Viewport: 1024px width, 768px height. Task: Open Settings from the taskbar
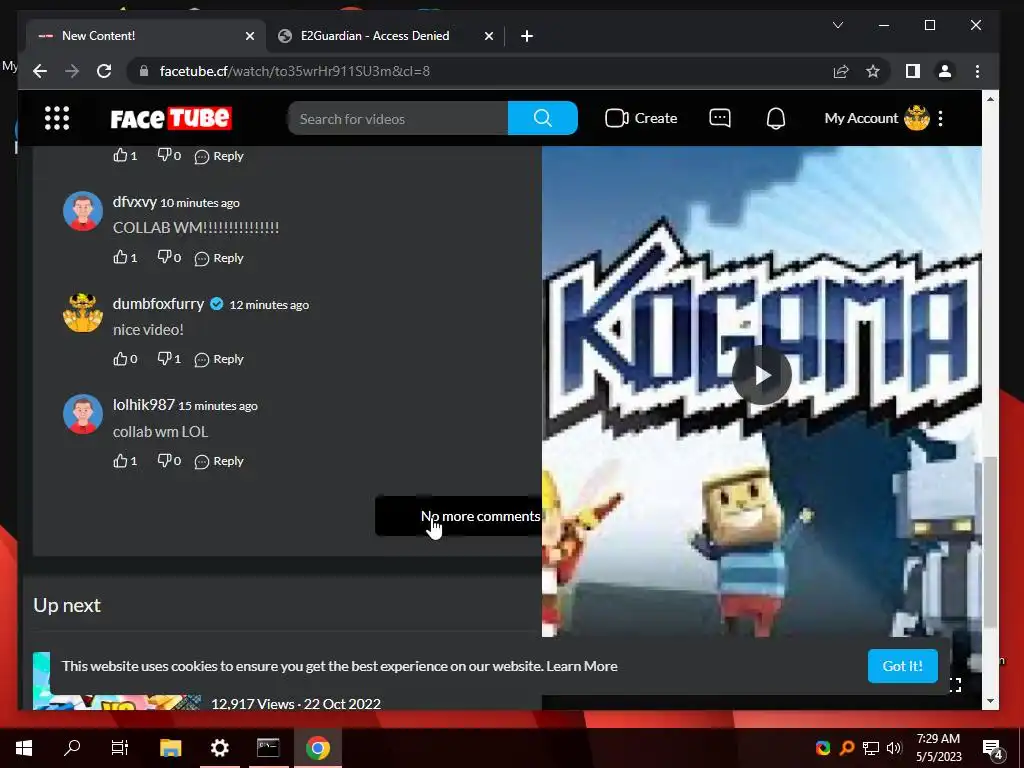pyautogui.click(x=219, y=748)
